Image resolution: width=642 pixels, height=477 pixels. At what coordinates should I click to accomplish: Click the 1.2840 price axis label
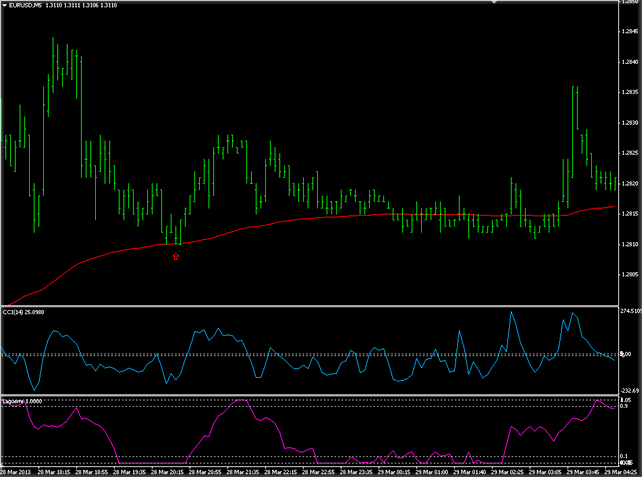pos(630,62)
